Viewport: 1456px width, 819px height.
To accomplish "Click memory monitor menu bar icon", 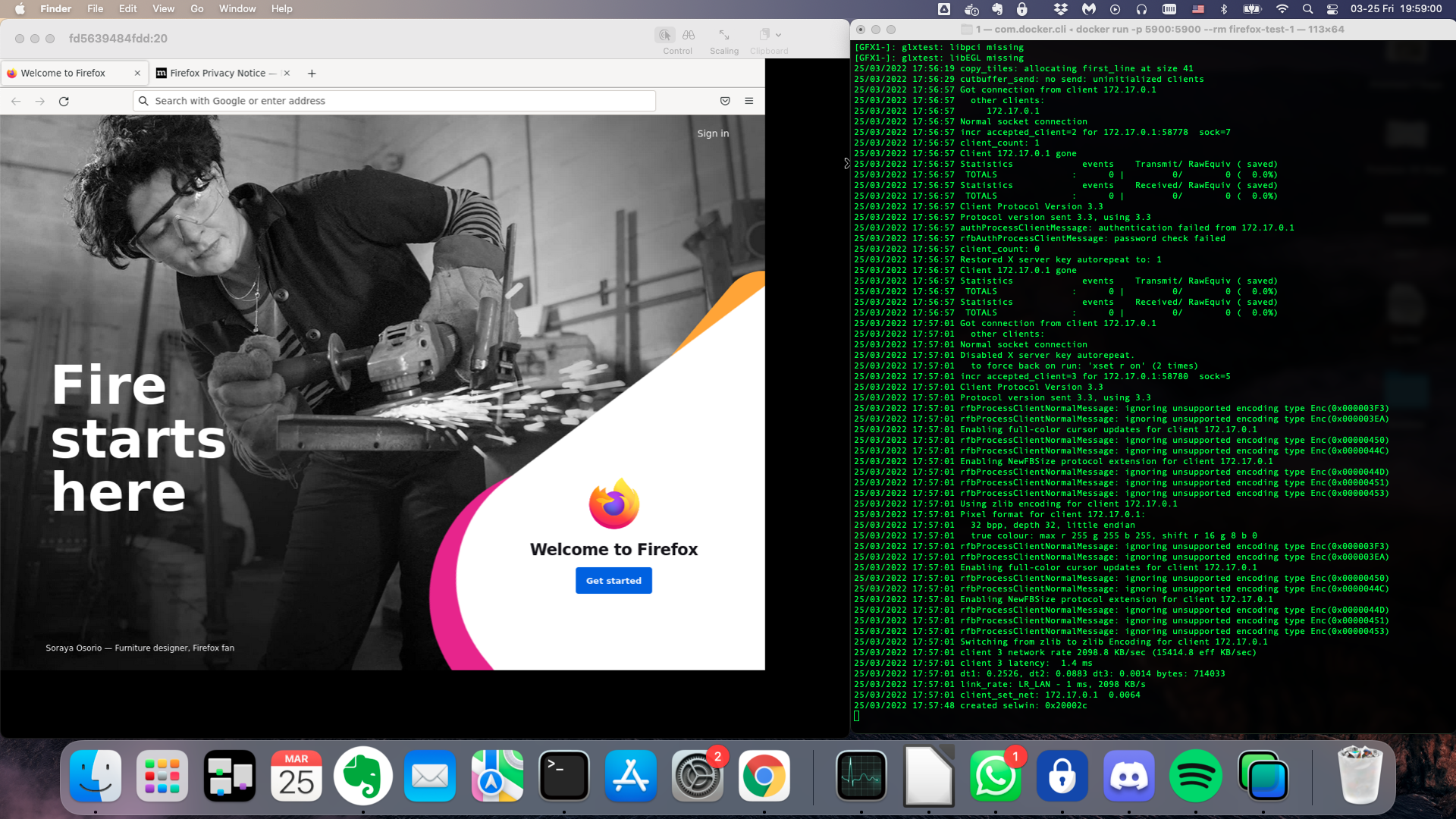I will [x=1169, y=9].
